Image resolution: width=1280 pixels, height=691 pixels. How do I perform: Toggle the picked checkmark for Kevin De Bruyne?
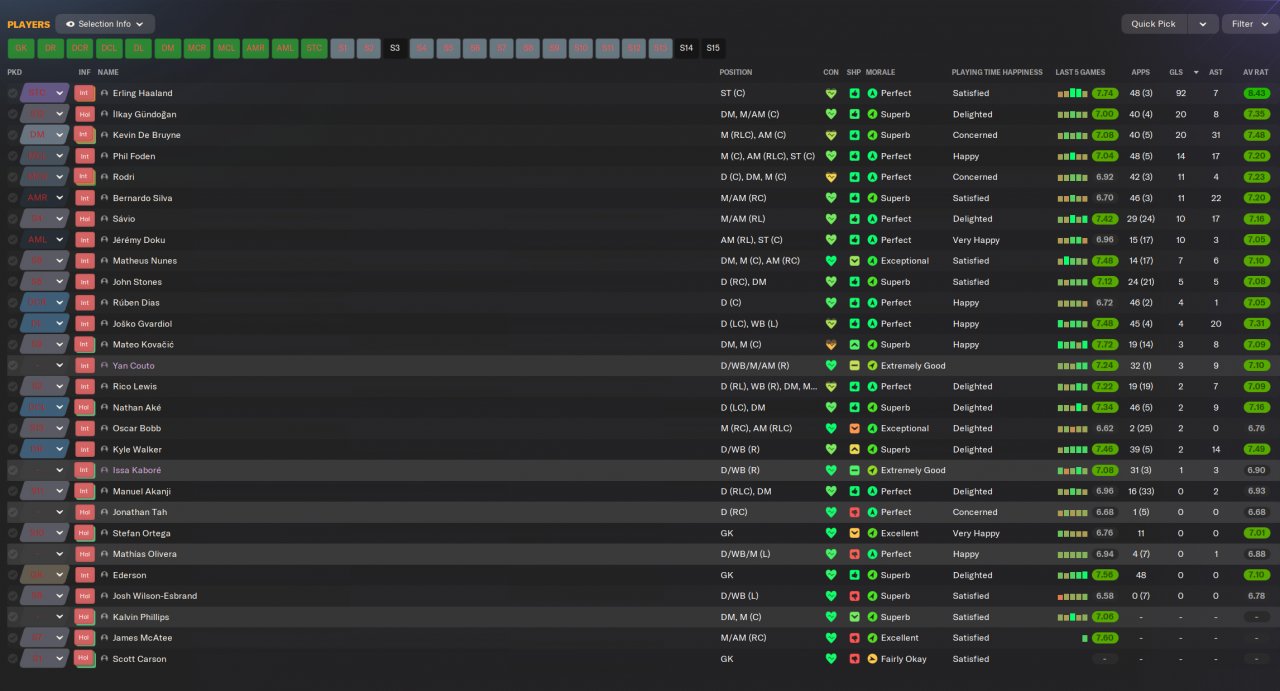tap(13, 135)
